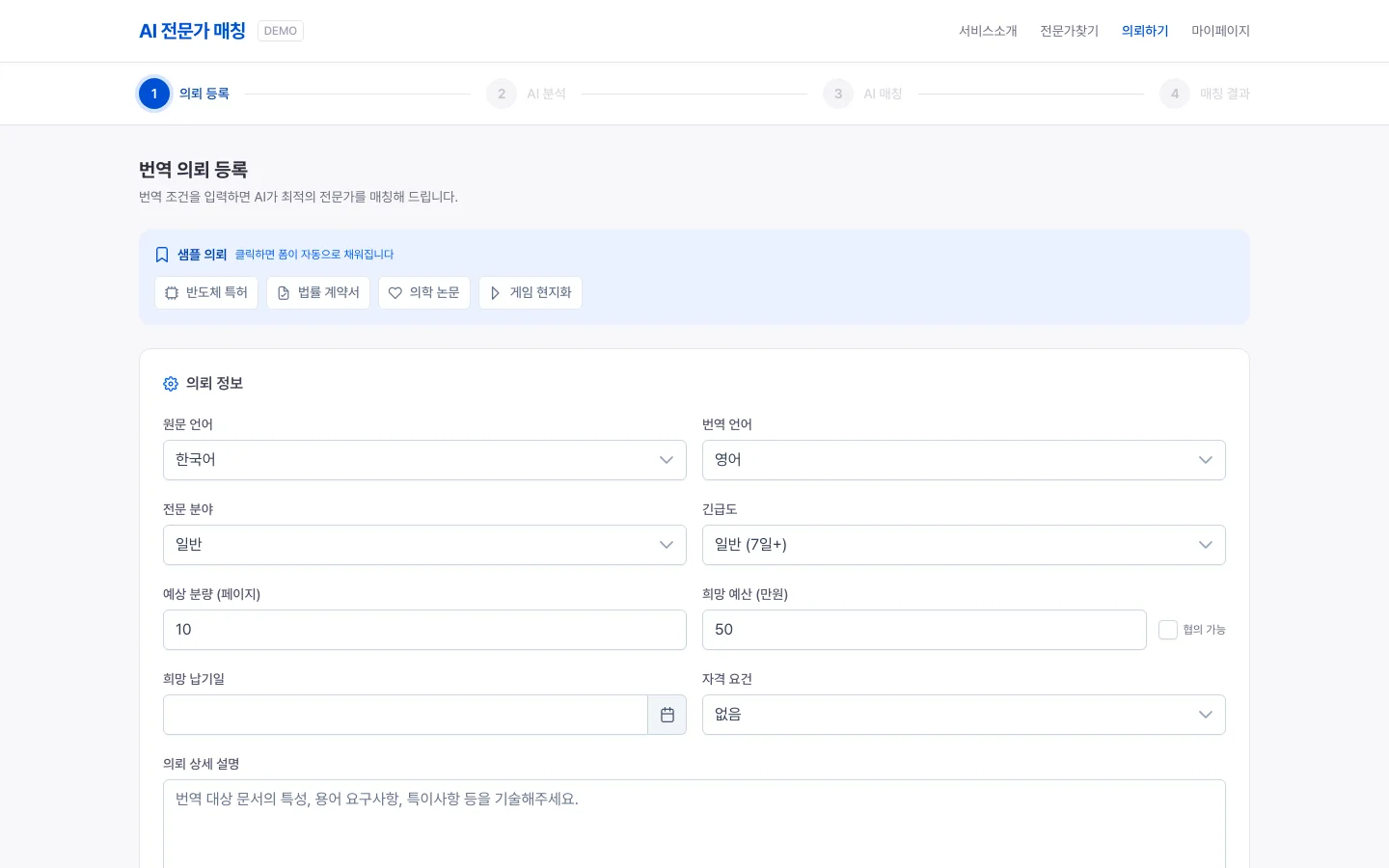
Task: Click the AI 전문가 매칭 logo link
Action: pyautogui.click(x=192, y=31)
